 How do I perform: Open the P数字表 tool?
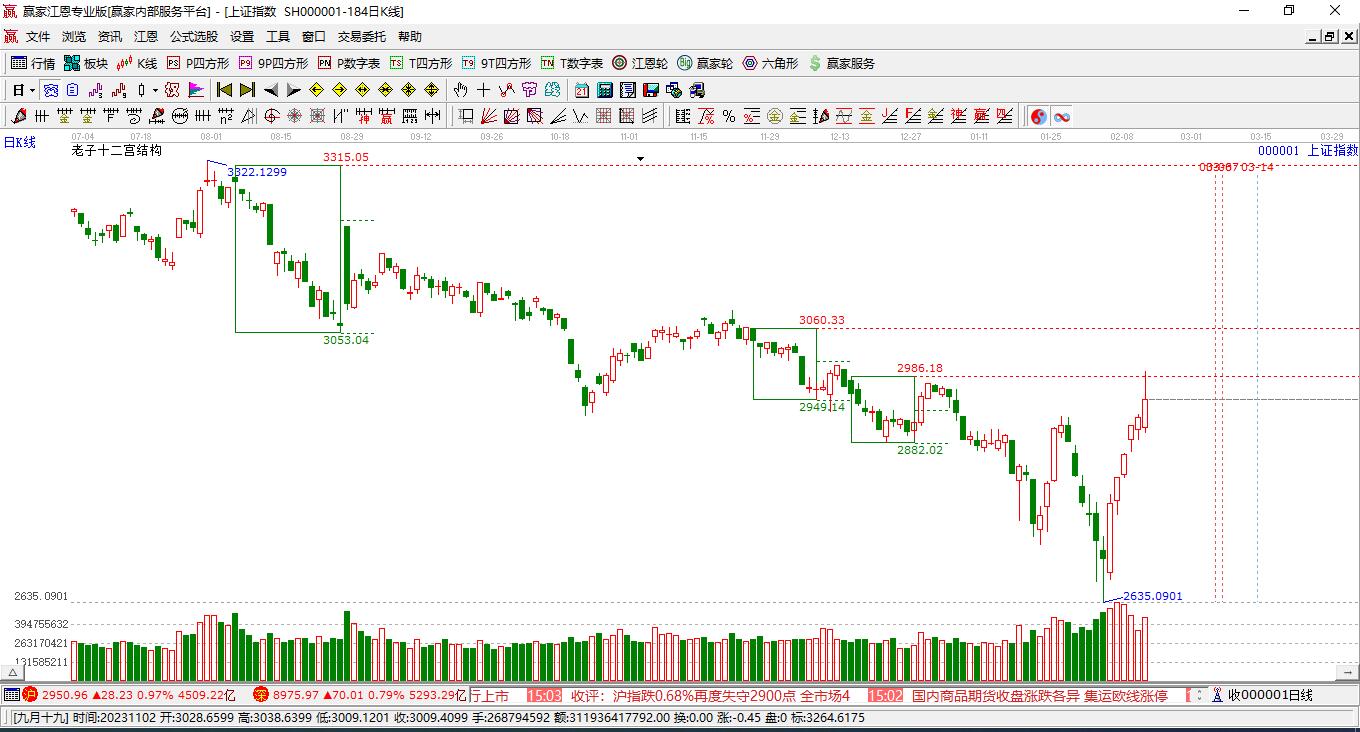[x=349, y=63]
